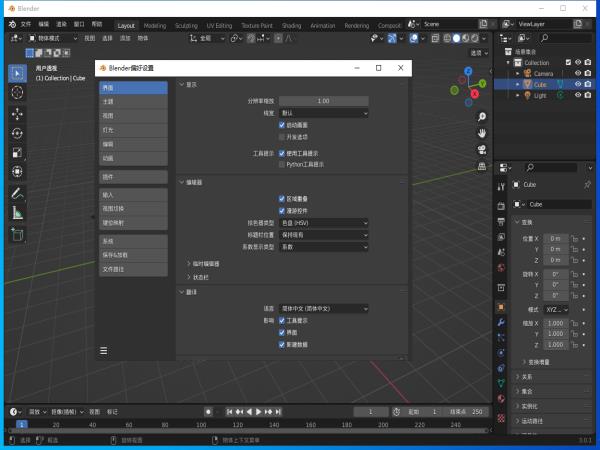
Task: Open the preferences hamburger menu icon
Action: pyautogui.click(x=103, y=351)
